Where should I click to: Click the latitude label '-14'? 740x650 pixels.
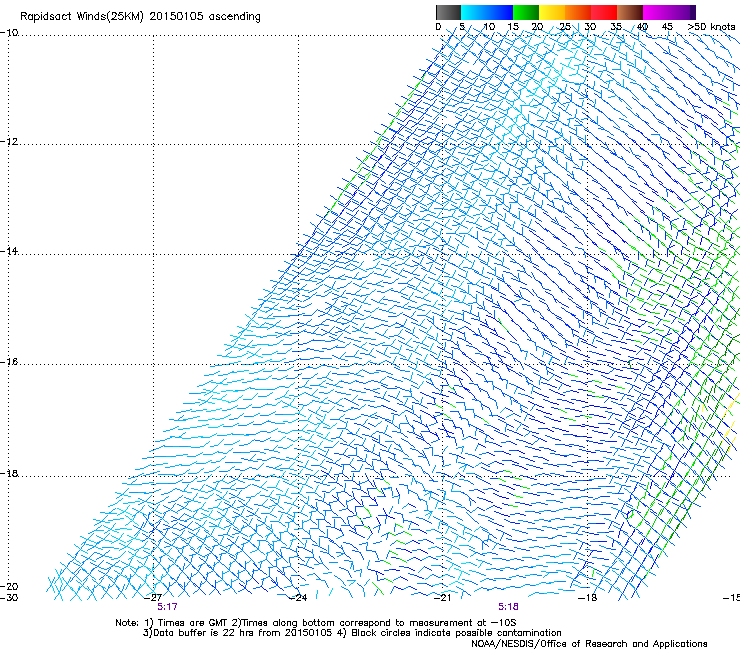pyautogui.click(x=9, y=251)
